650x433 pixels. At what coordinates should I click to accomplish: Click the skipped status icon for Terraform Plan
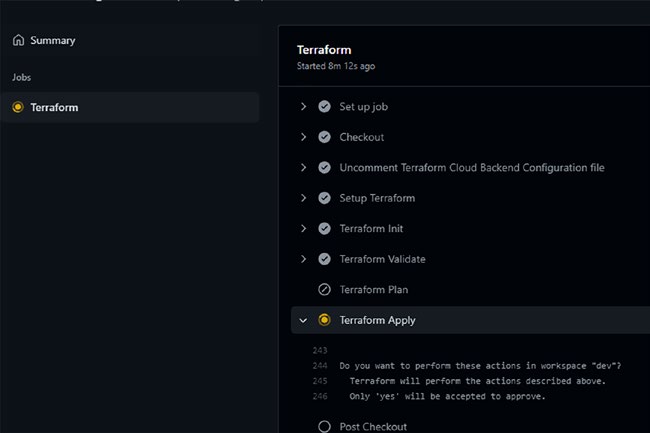coord(324,290)
